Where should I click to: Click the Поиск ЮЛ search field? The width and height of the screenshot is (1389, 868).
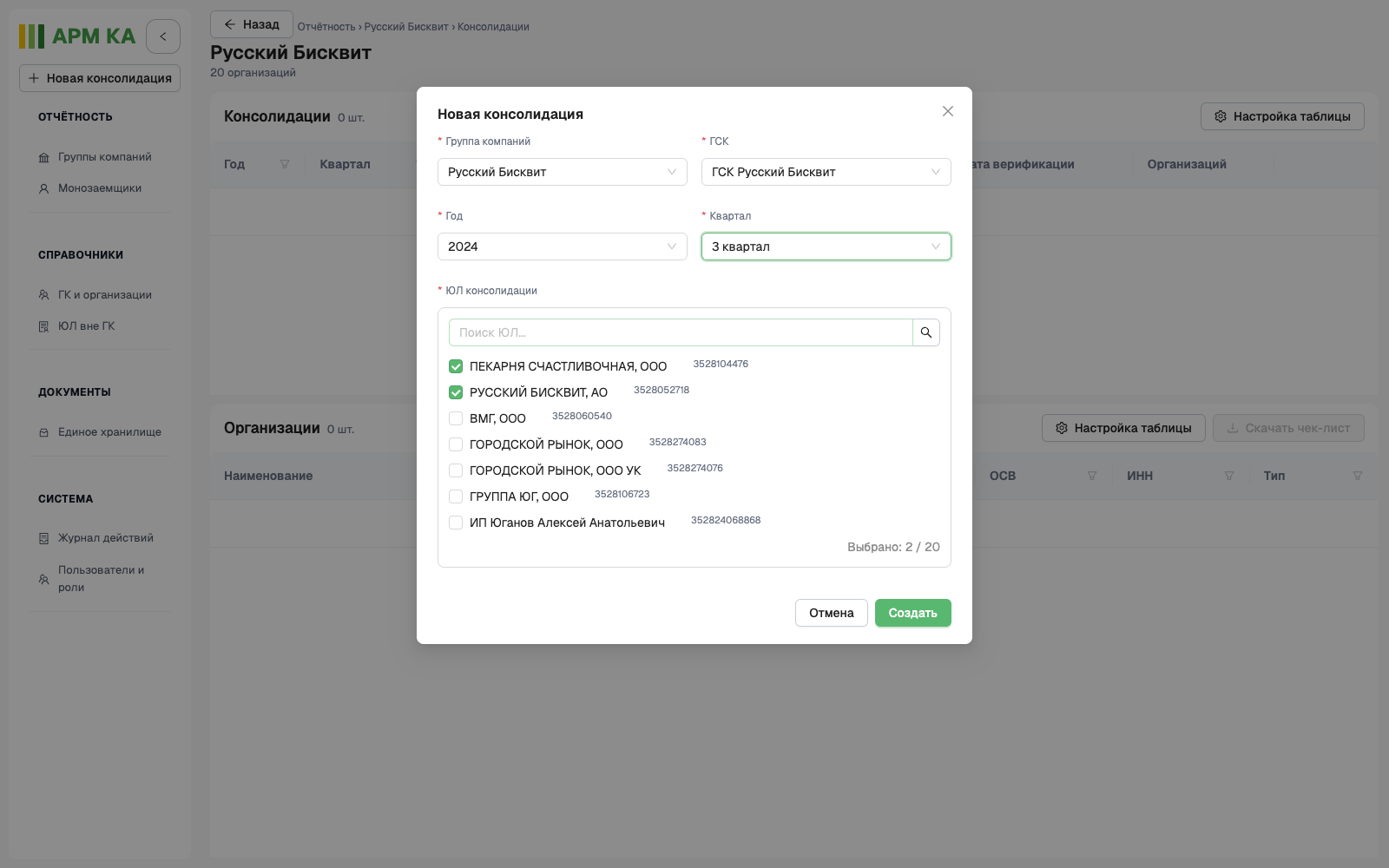point(681,332)
